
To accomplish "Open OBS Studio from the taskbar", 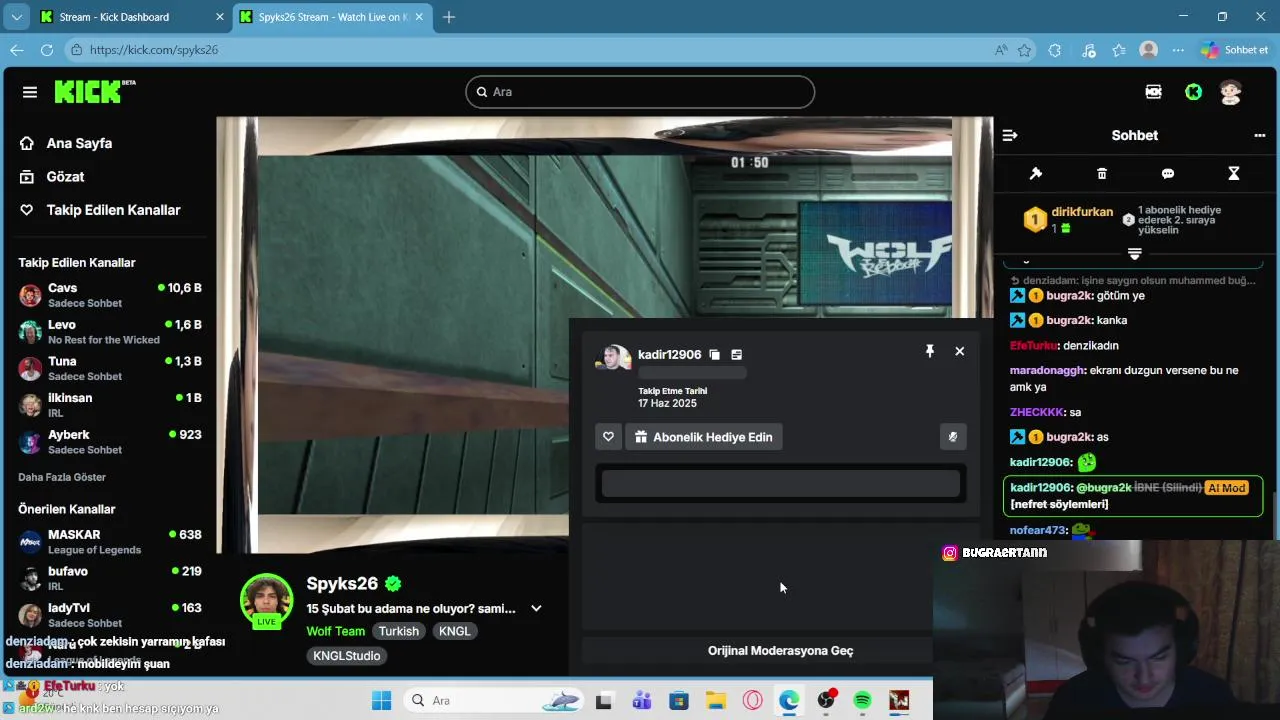I will click(826, 701).
